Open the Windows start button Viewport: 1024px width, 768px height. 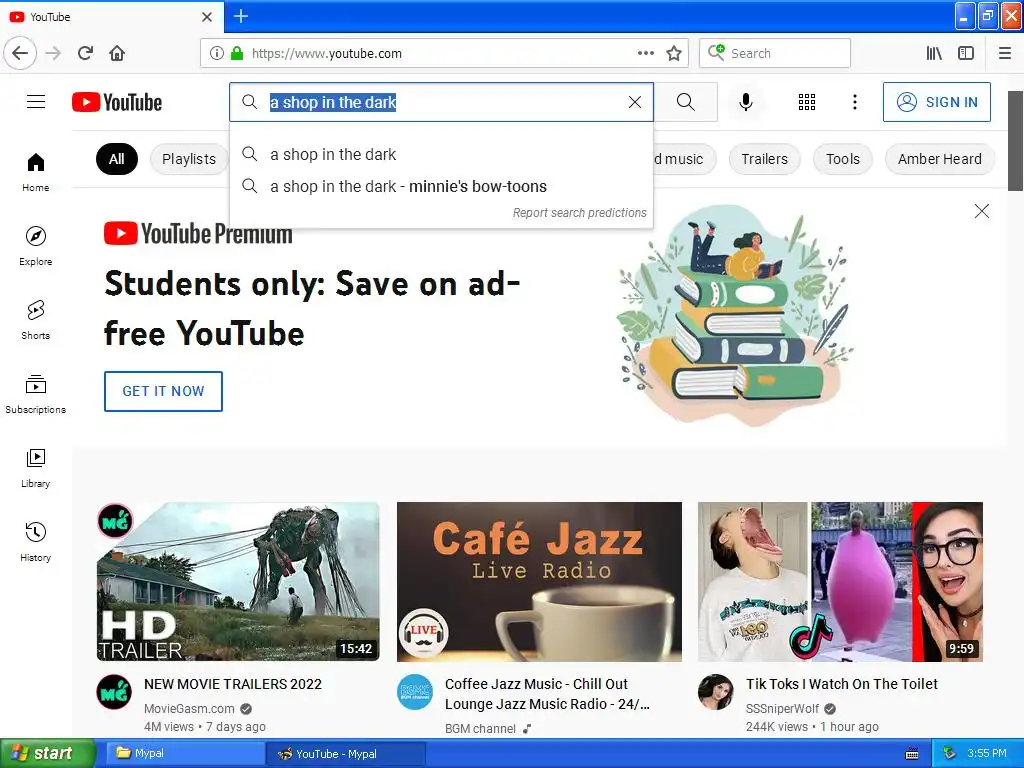coord(48,754)
